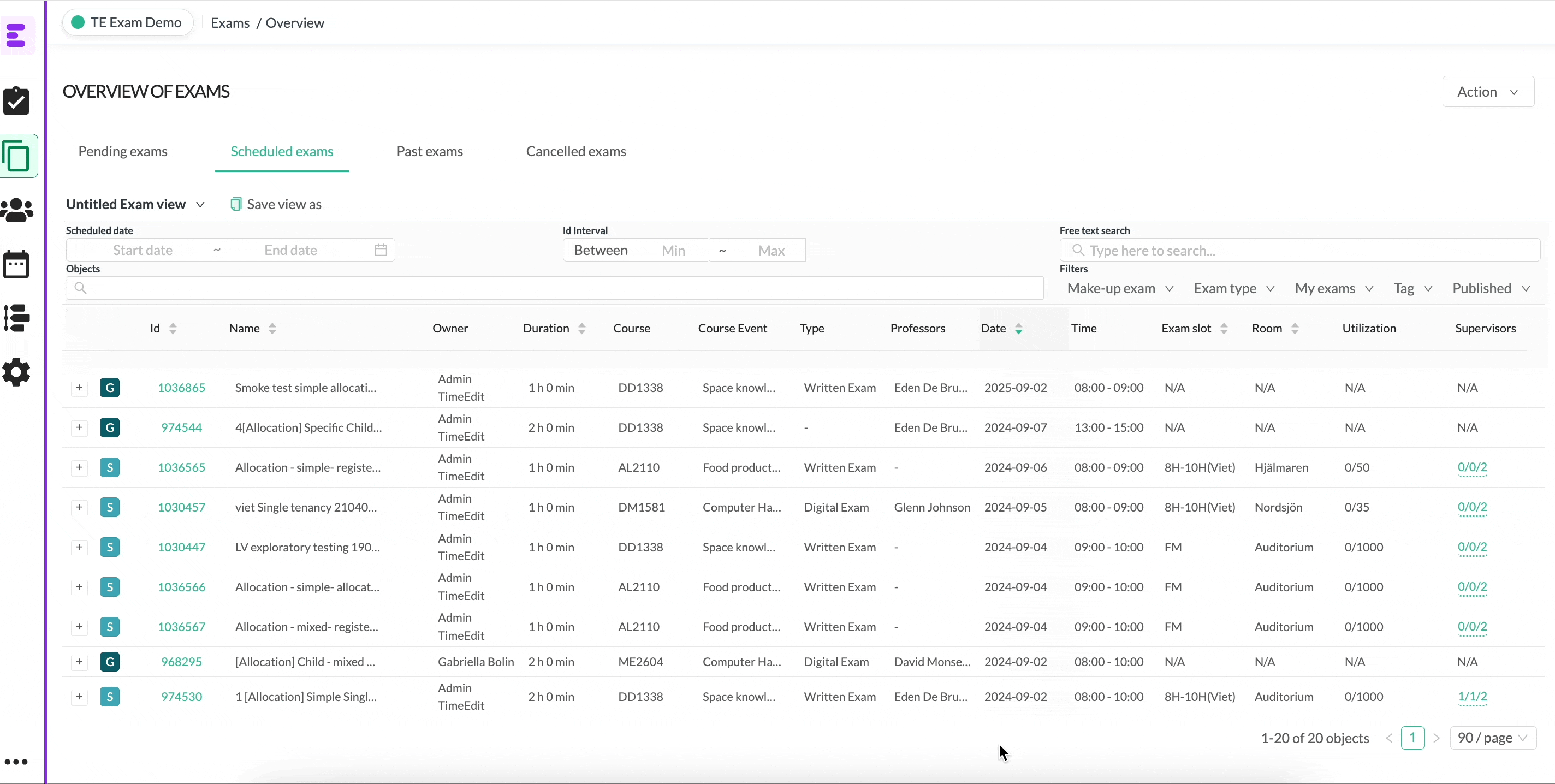The height and width of the screenshot is (784, 1555).
Task: Sort by Duration column arrows
Action: tap(582, 328)
